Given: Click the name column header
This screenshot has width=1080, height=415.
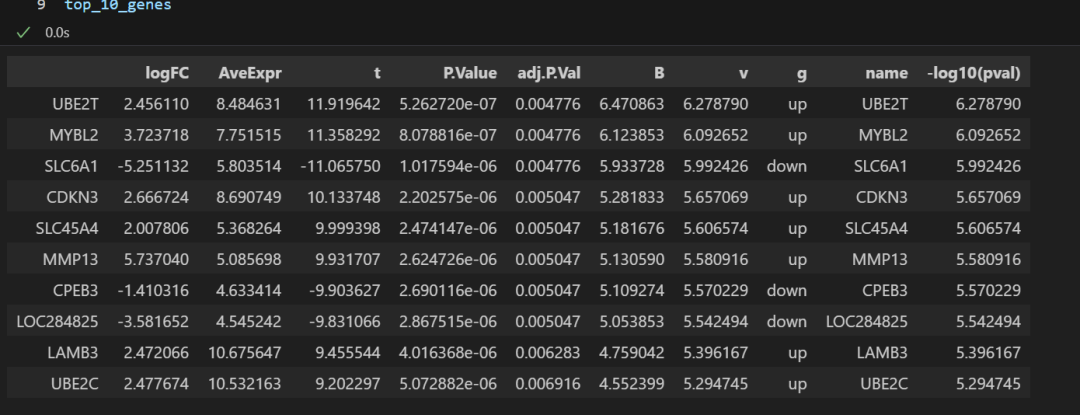Looking at the screenshot, I should (x=886, y=73).
